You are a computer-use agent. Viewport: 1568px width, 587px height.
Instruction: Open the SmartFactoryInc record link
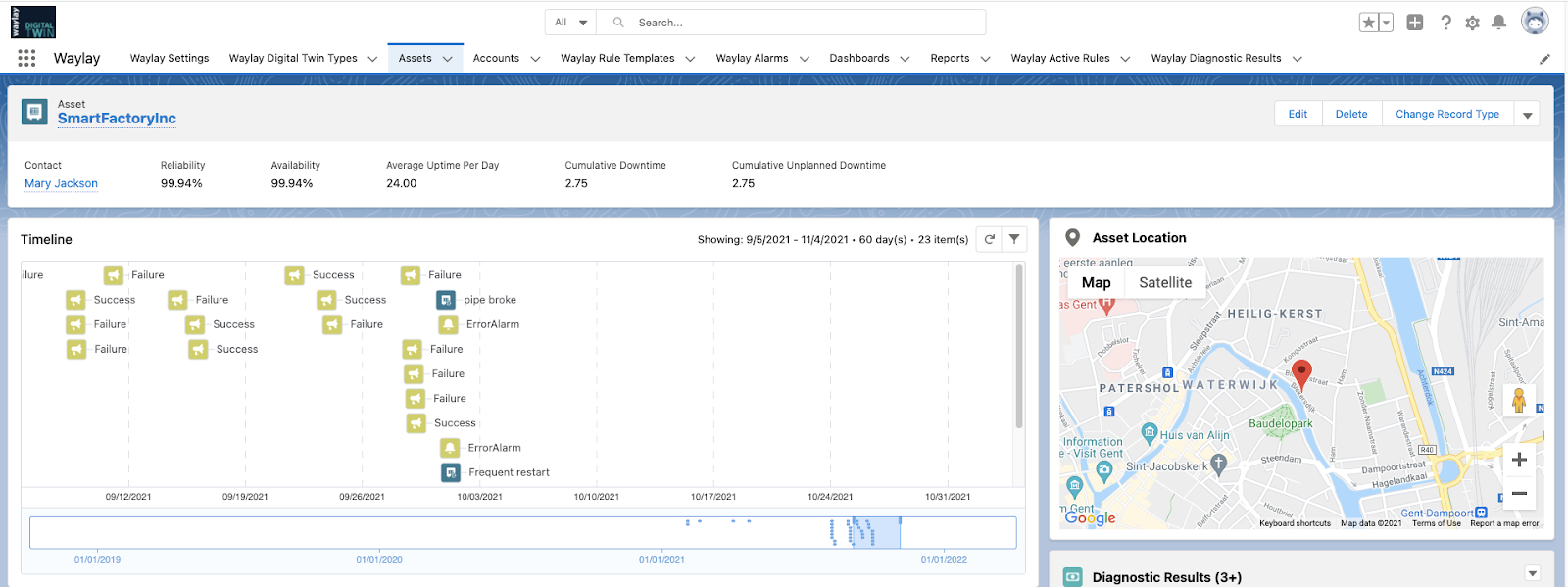coord(117,119)
